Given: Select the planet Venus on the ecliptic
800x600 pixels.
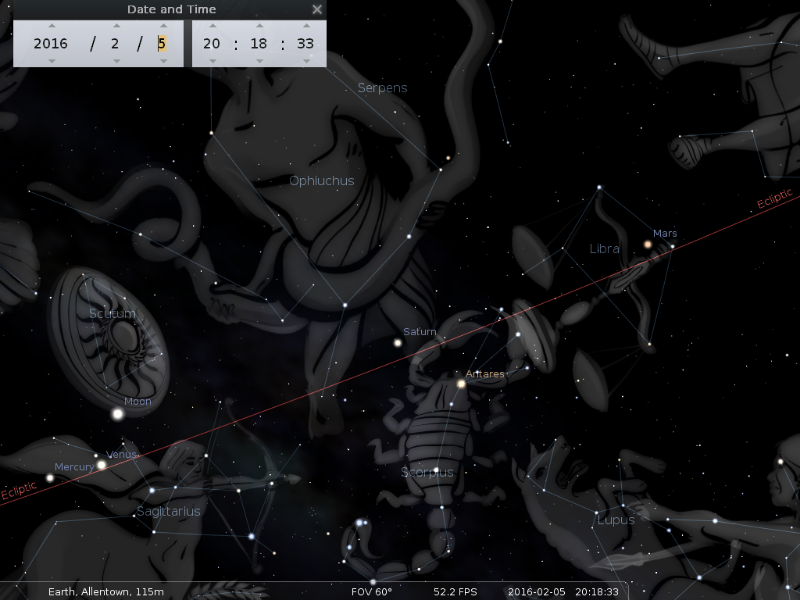Looking at the screenshot, I should tap(101, 464).
